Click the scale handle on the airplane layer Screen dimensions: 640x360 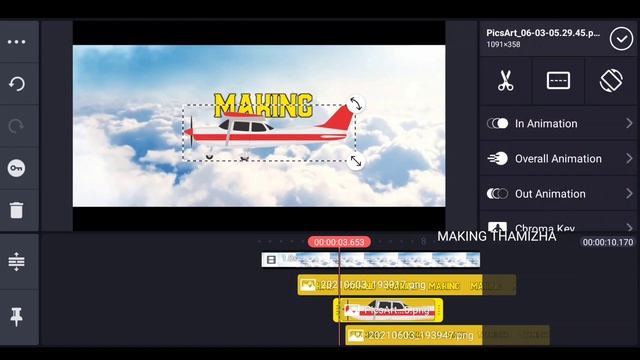point(356,161)
